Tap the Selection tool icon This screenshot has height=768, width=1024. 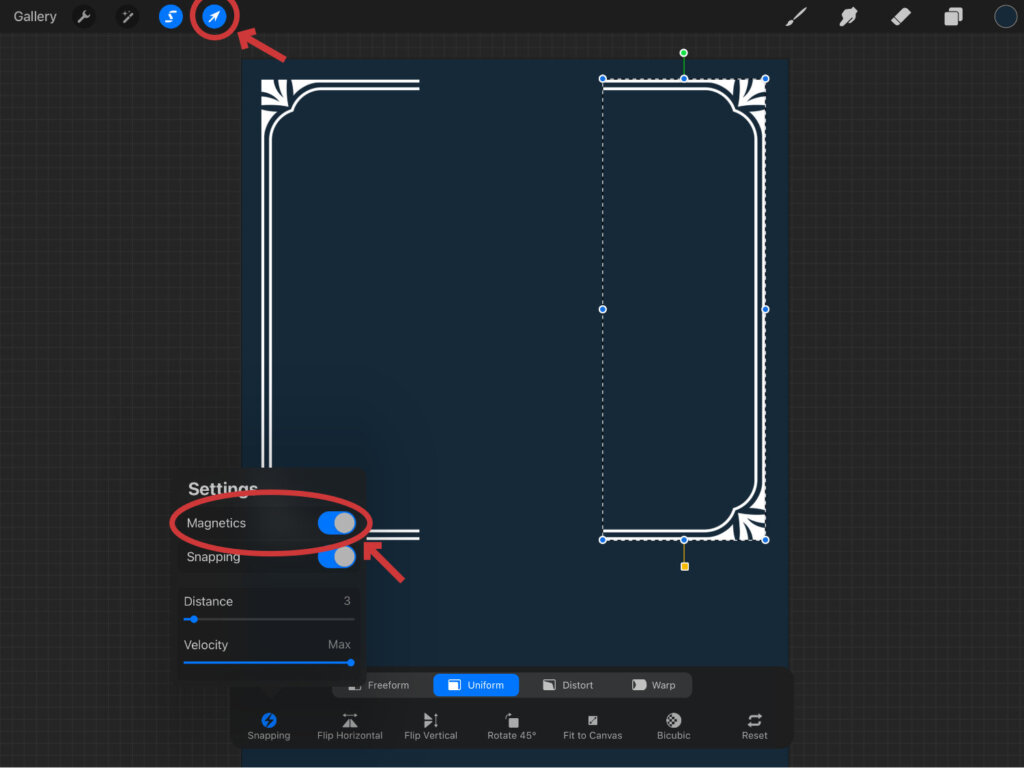point(171,17)
